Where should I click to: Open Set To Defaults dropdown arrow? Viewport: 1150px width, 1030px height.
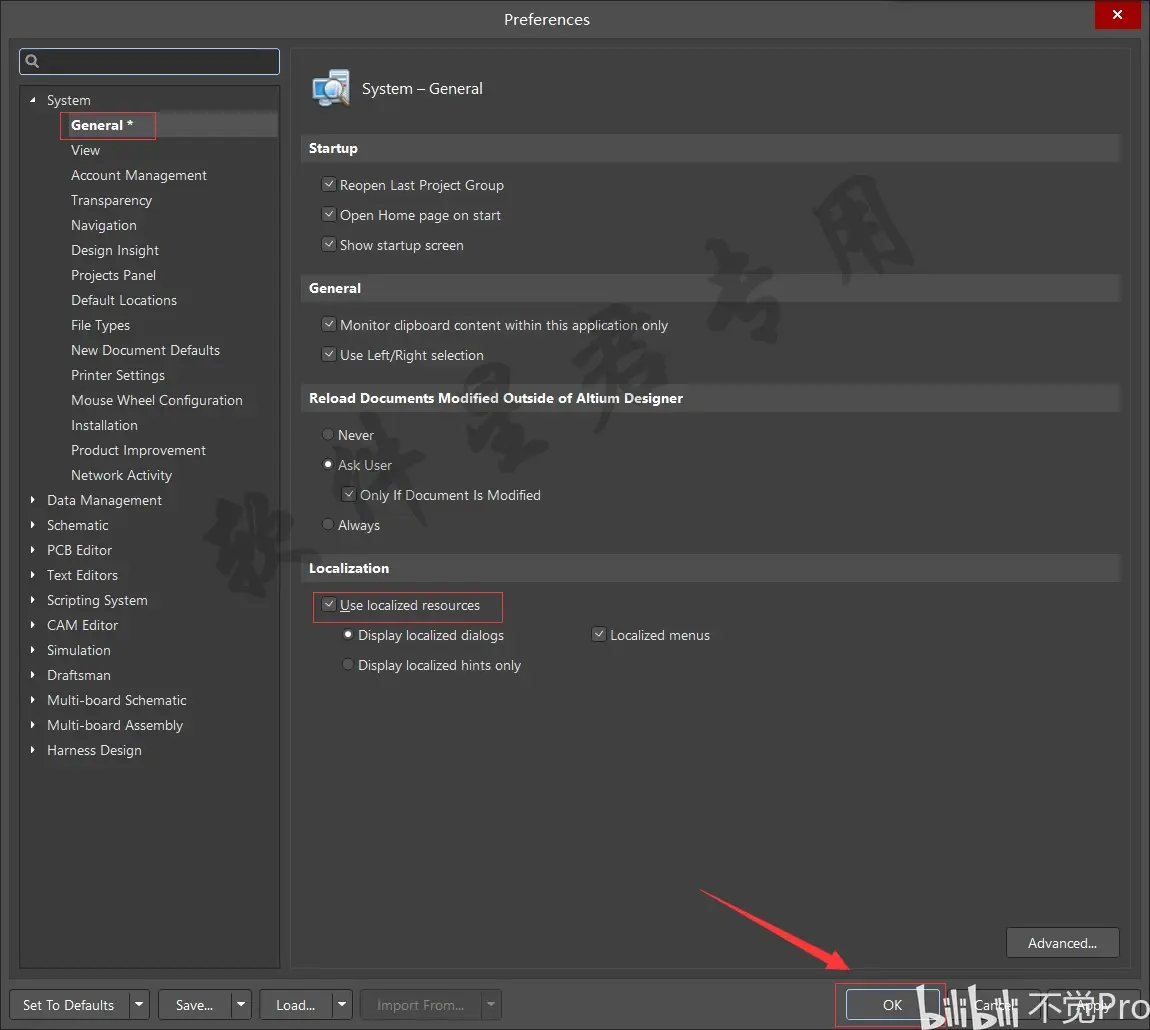pos(139,1004)
